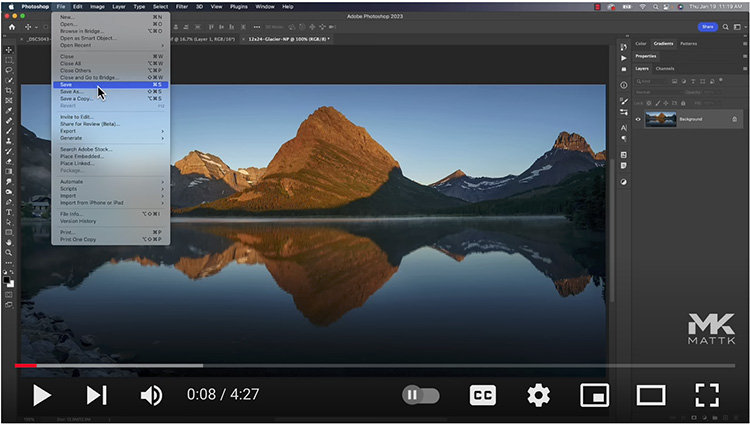Hide the Background layer visibility eye

pos(638,119)
